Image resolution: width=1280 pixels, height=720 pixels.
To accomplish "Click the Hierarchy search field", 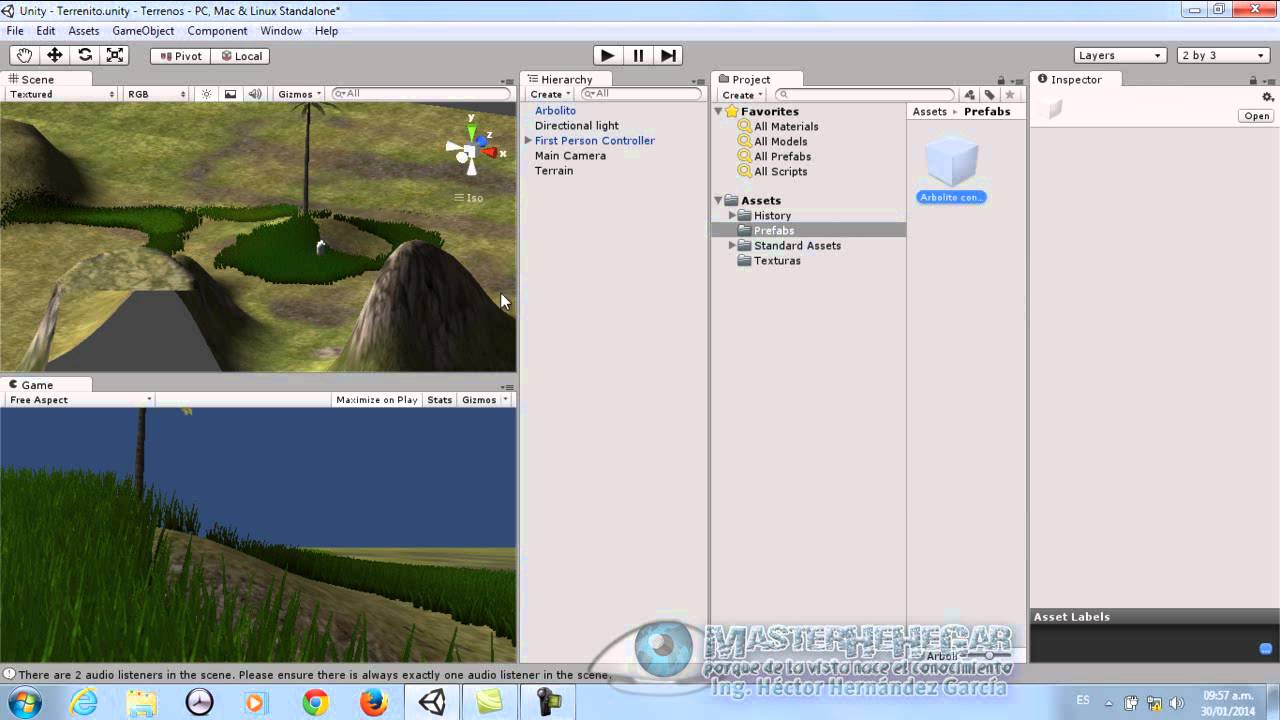I will click(642, 94).
